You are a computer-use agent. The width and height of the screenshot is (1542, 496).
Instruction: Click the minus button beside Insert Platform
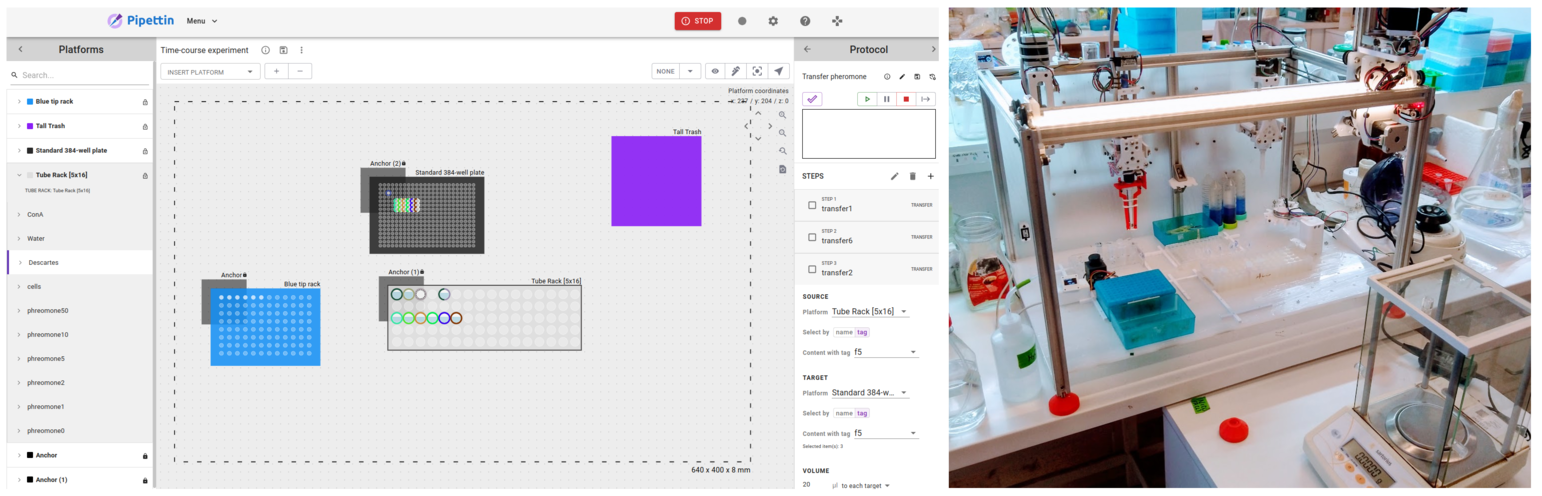[x=300, y=71]
